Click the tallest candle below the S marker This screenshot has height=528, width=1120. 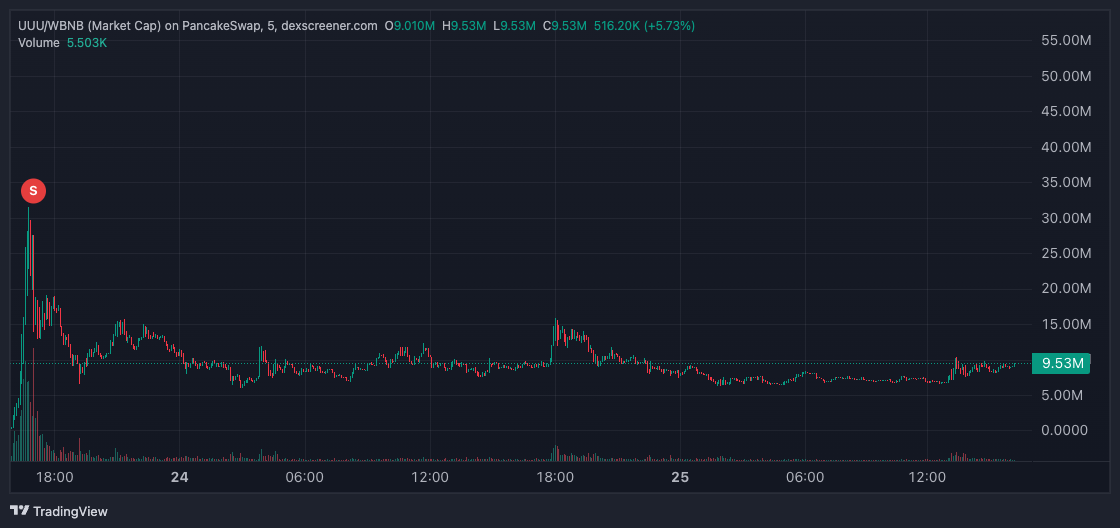coord(30,250)
